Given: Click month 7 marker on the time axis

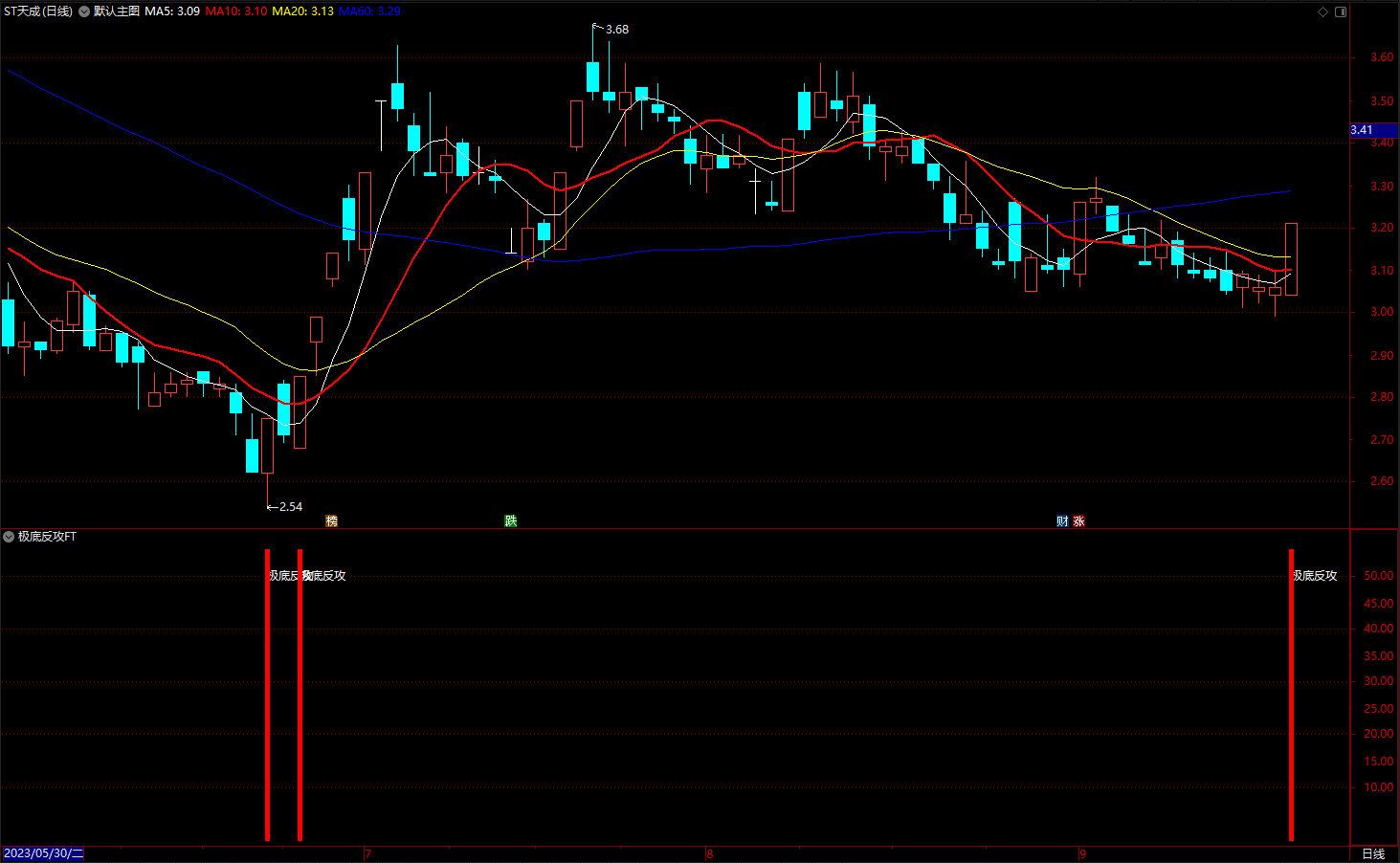Looking at the screenshot, I should tap(367, 854).
